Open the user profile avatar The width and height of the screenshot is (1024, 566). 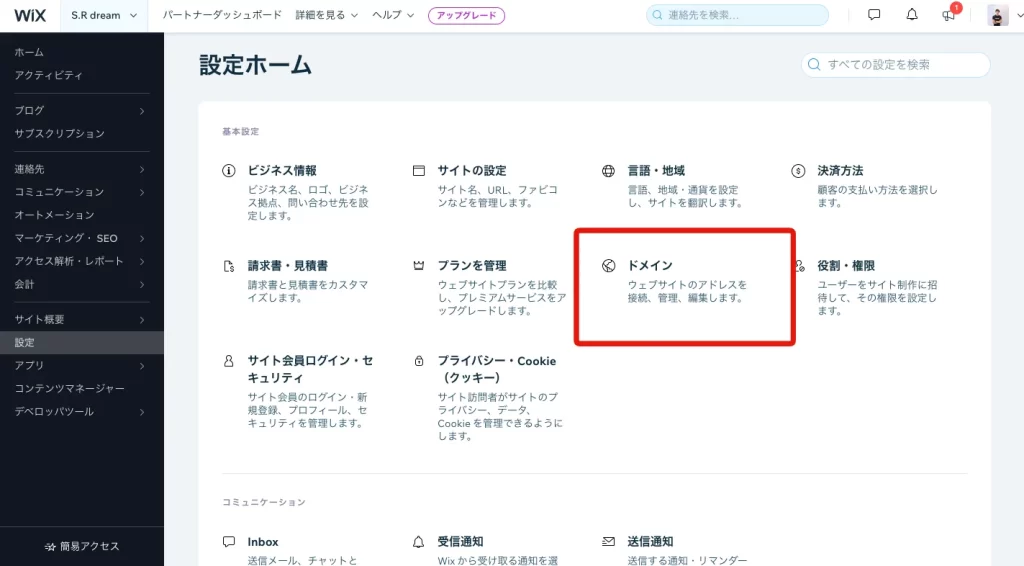coord(997,15)
